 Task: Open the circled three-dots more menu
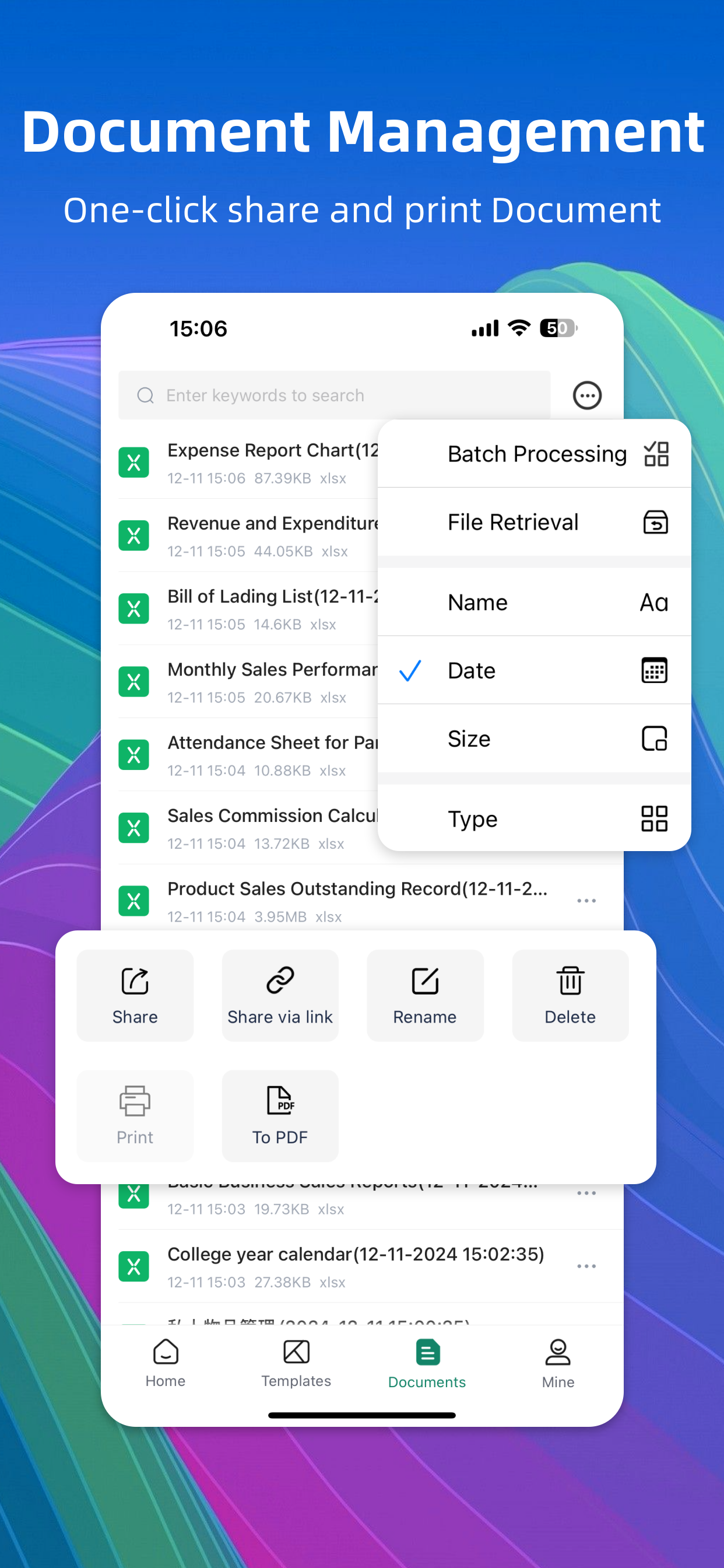pyautogui.click(x=587, y=395)
